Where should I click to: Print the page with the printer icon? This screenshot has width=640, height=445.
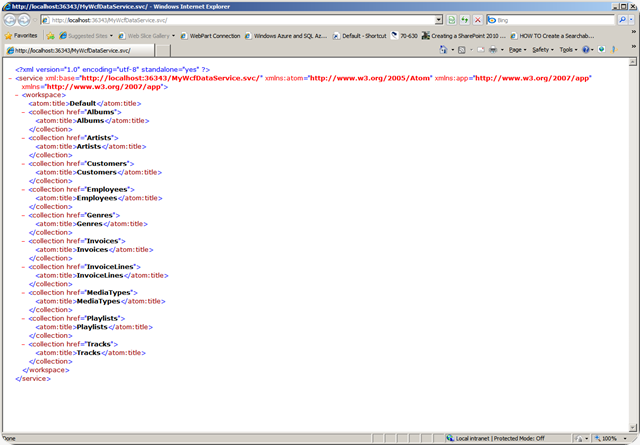[x=493, y=50]
